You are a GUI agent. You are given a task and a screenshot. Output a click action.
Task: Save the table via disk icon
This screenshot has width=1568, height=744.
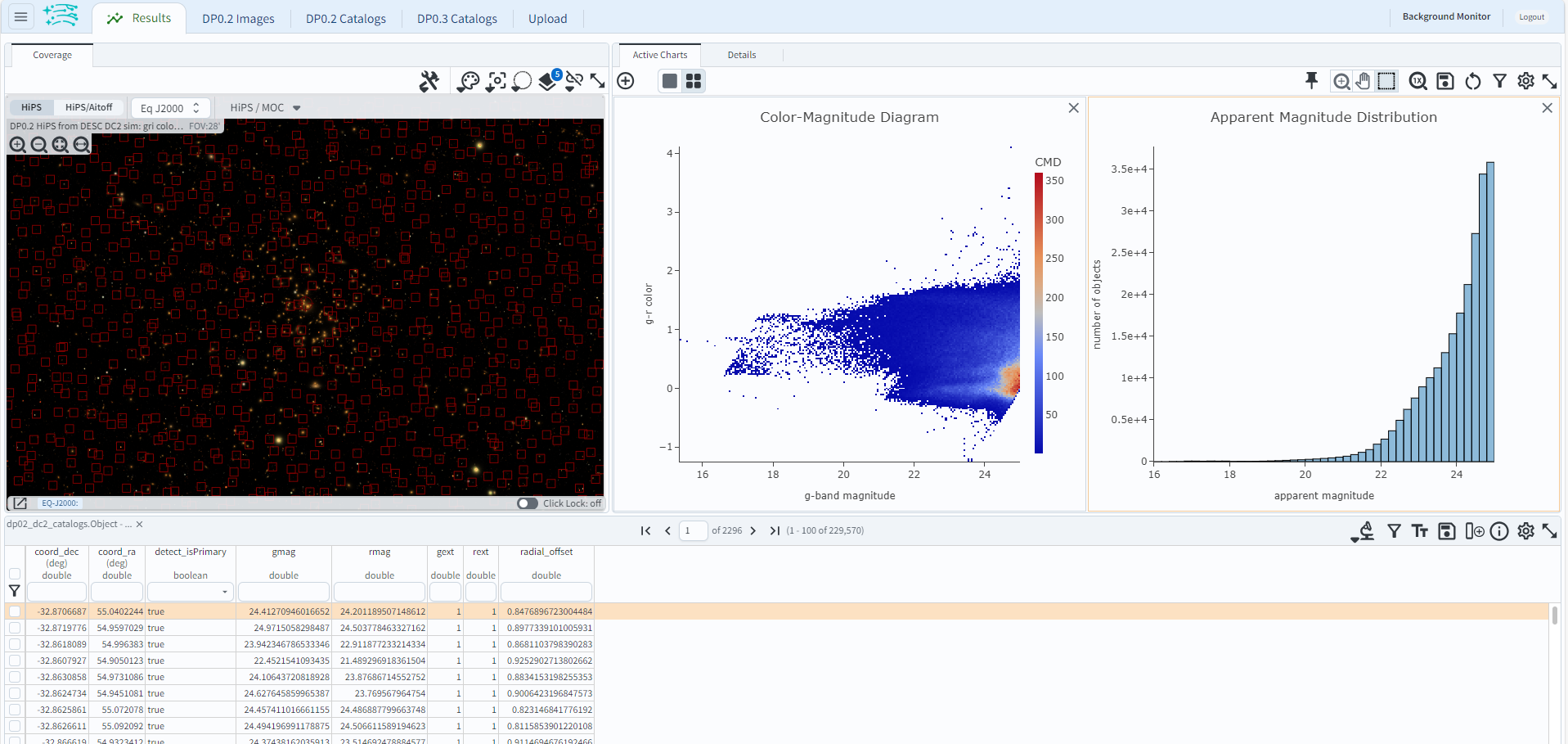(x=1447, y=531)
